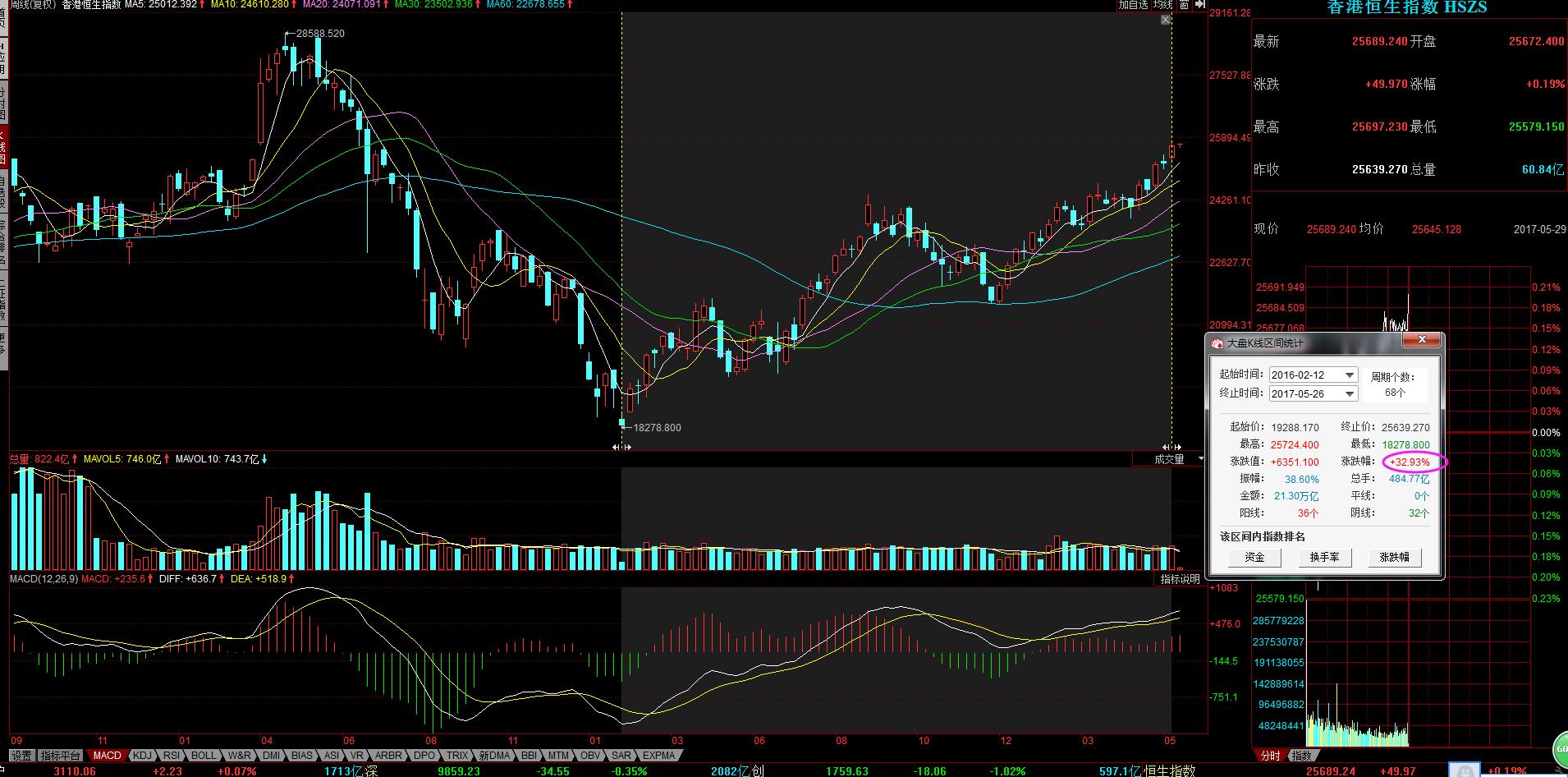Click the 香港恒生指数 HSZS title
1568x777 pixels.
1407,7
